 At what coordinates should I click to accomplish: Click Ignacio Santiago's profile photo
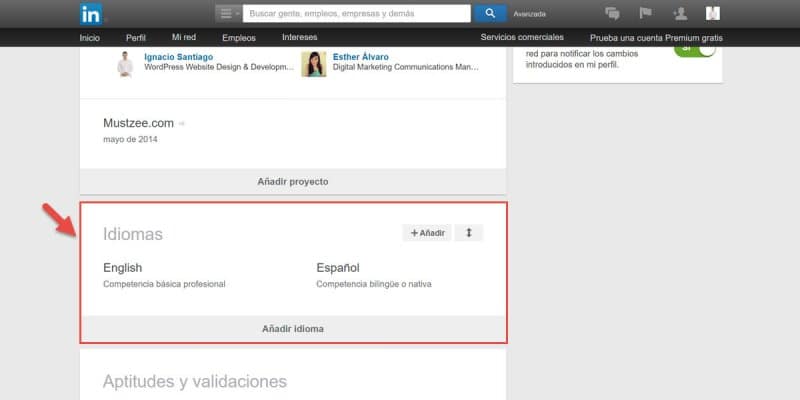[x=125, y=64]
